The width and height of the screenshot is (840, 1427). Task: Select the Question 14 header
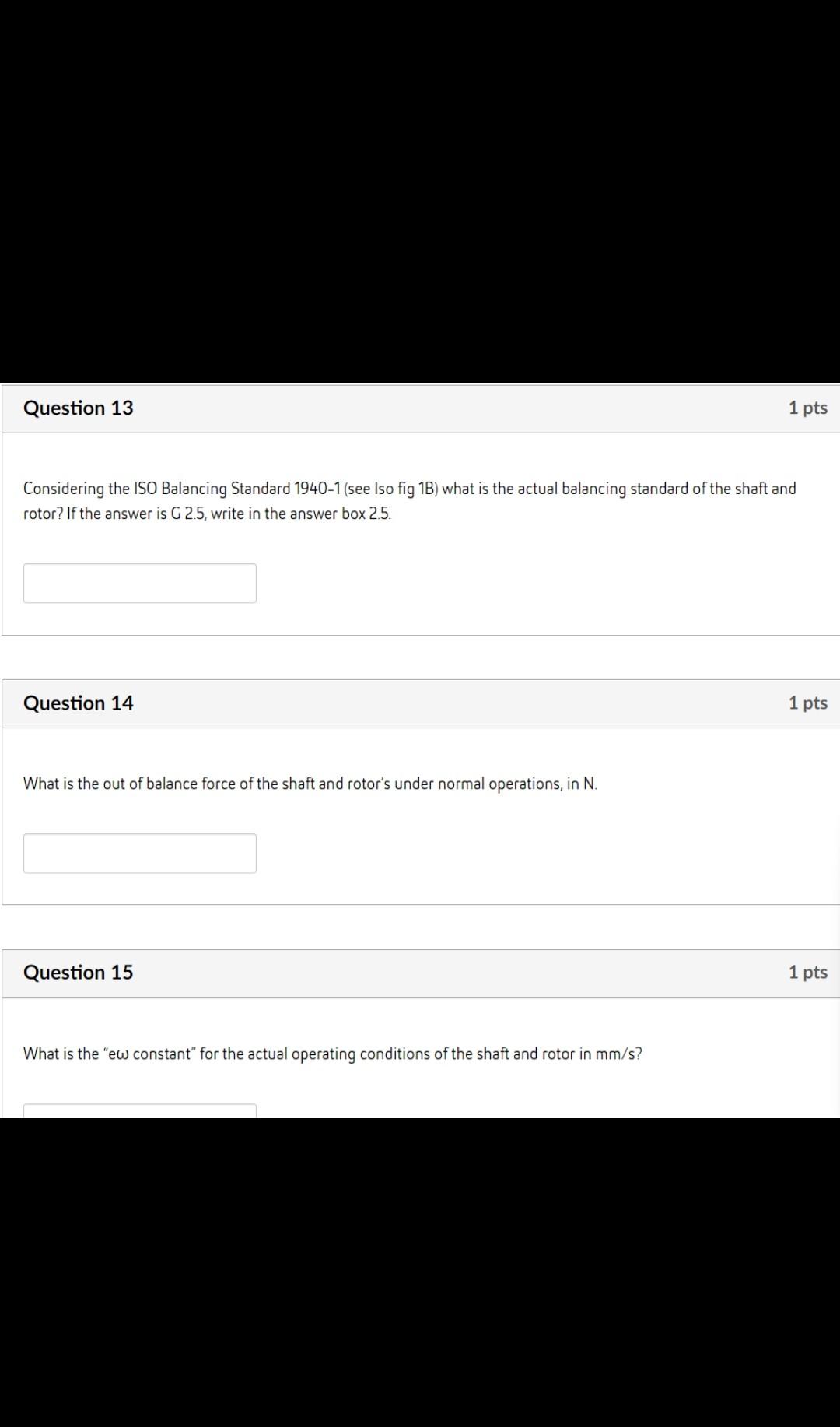[79, 702]
